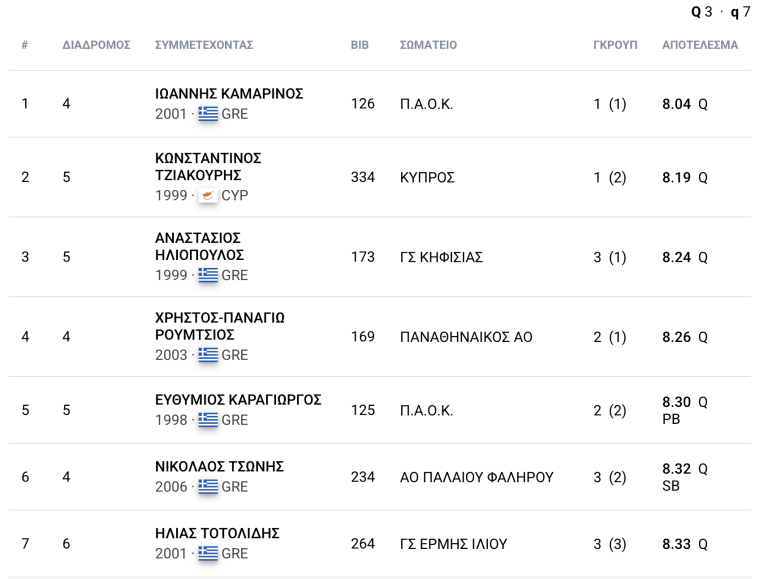
Task: Click the ΔΙΑΔΡΟΜΟΣ column header
Action: tap(97, 46)
